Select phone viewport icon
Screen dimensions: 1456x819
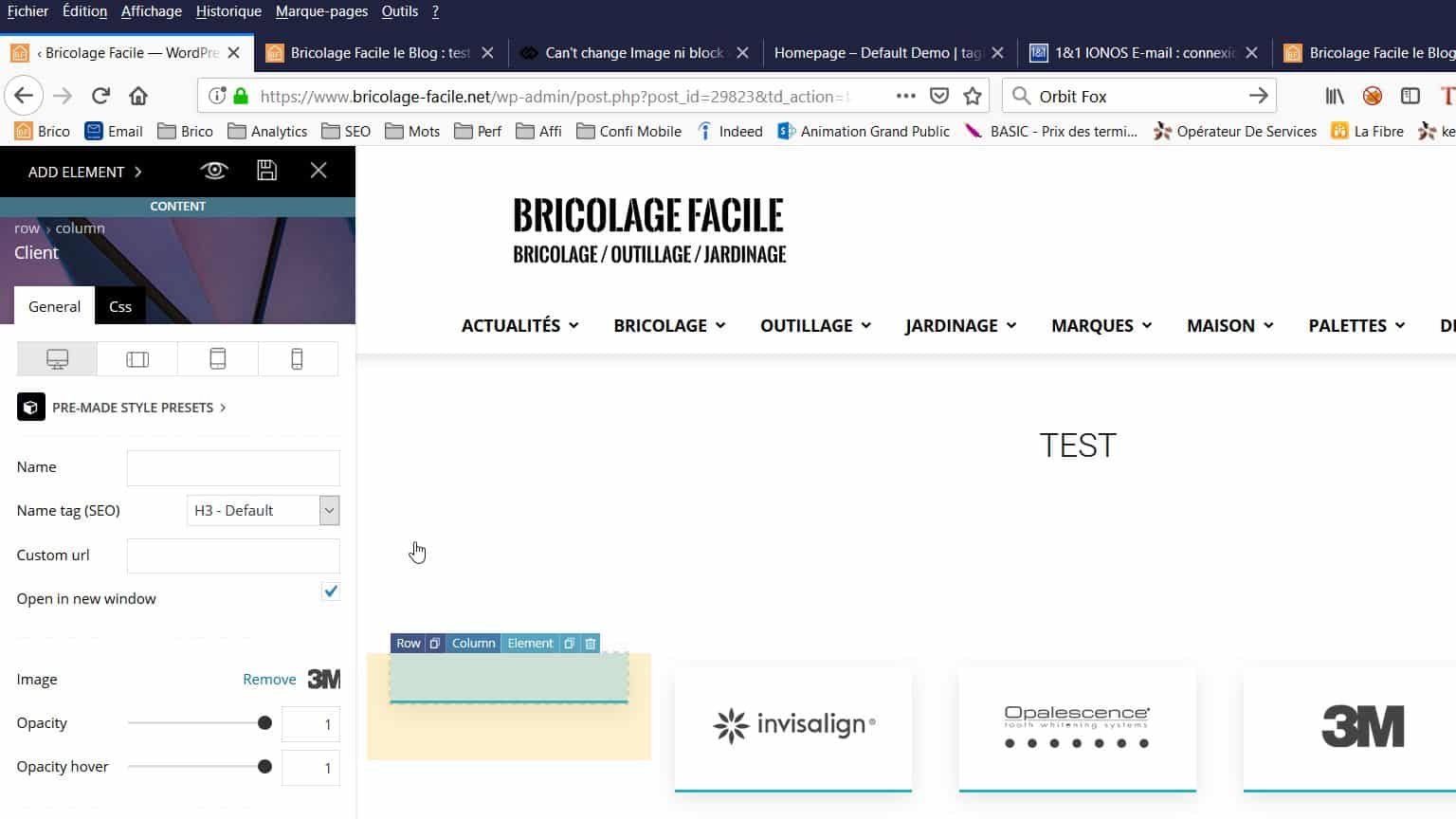click(x=297, y=359)
